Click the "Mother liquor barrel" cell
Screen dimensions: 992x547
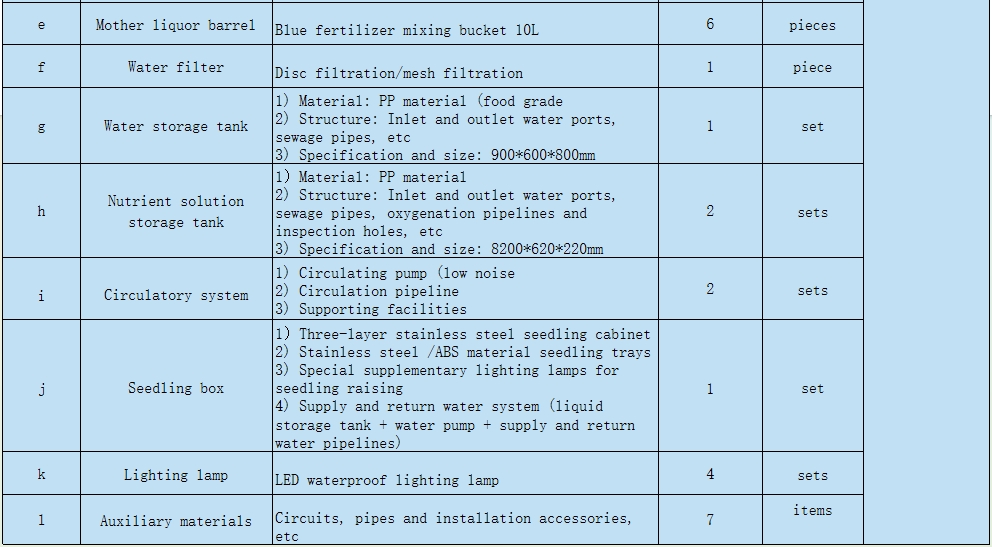(x=176, y=25)
